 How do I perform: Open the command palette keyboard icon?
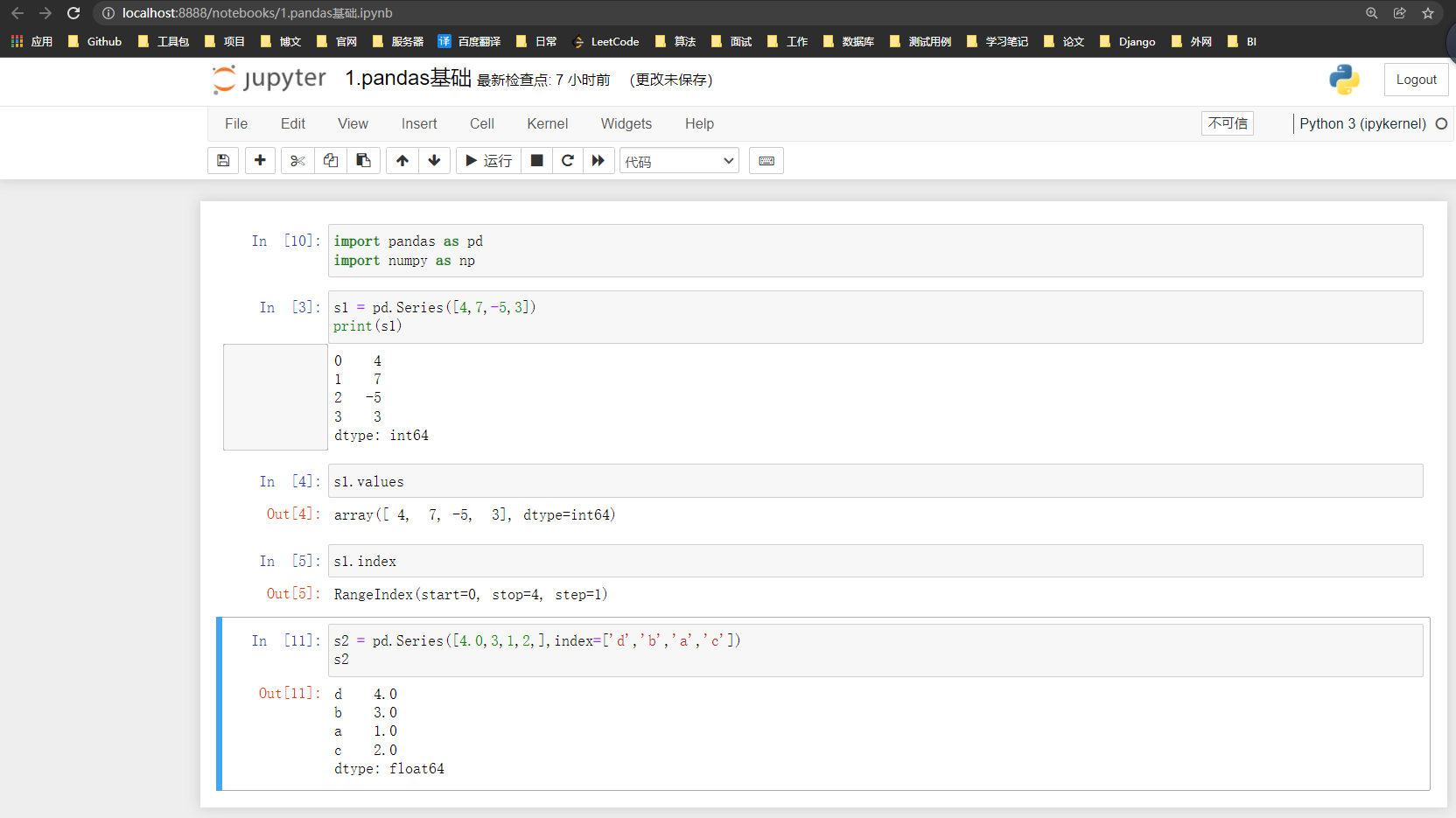pyautogui.click(x=766, y=161)
